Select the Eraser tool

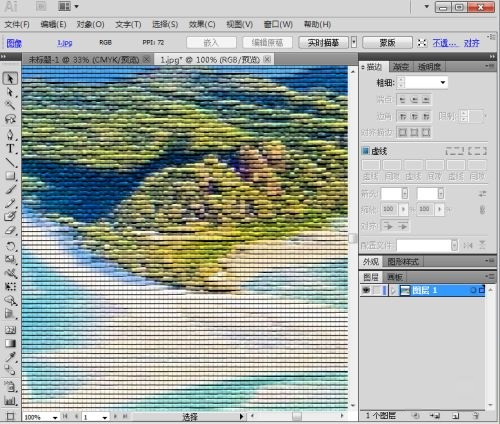pos(10,230)
